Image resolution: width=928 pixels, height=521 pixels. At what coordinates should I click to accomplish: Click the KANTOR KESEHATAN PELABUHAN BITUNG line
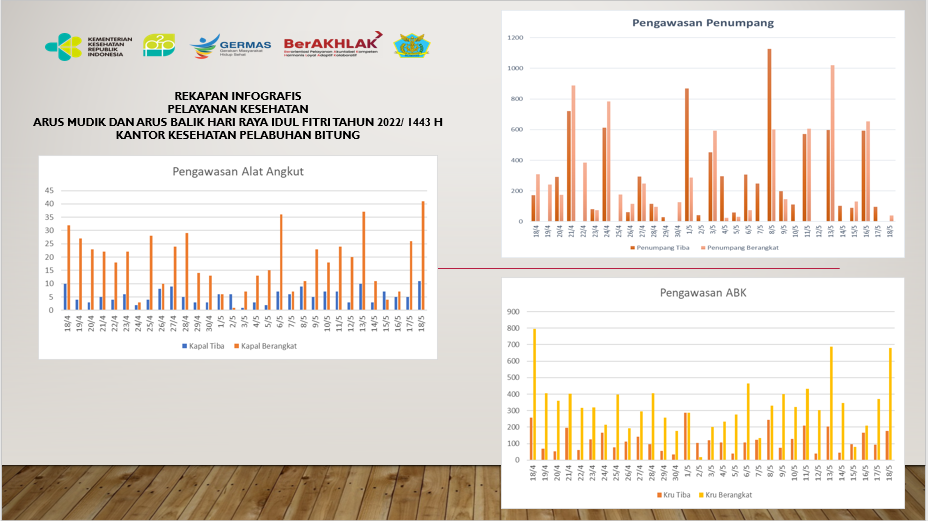pos(237,134)
